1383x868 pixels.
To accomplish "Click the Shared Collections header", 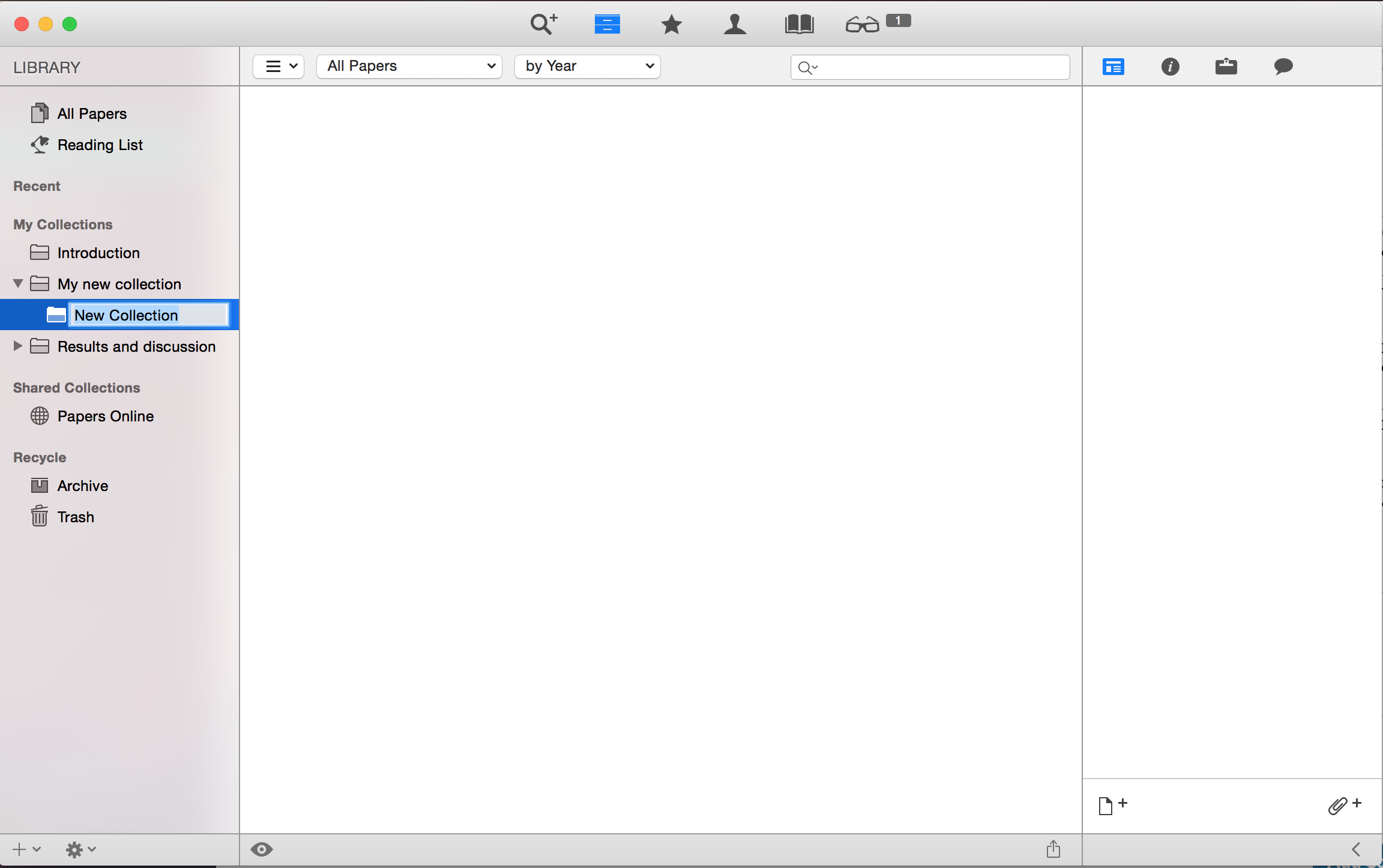I will coord(77,388).
